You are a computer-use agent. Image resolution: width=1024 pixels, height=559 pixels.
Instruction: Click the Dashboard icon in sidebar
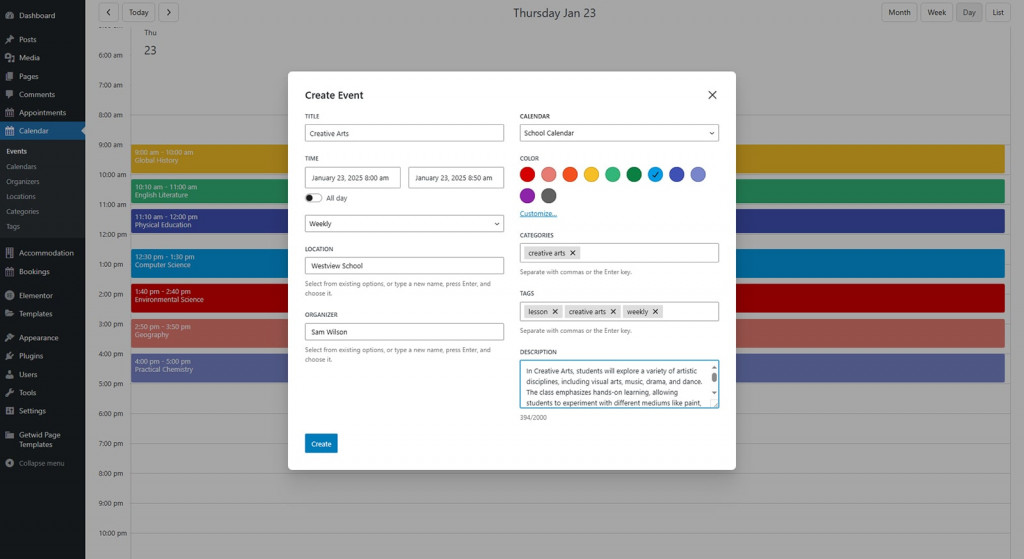(9, 15)
